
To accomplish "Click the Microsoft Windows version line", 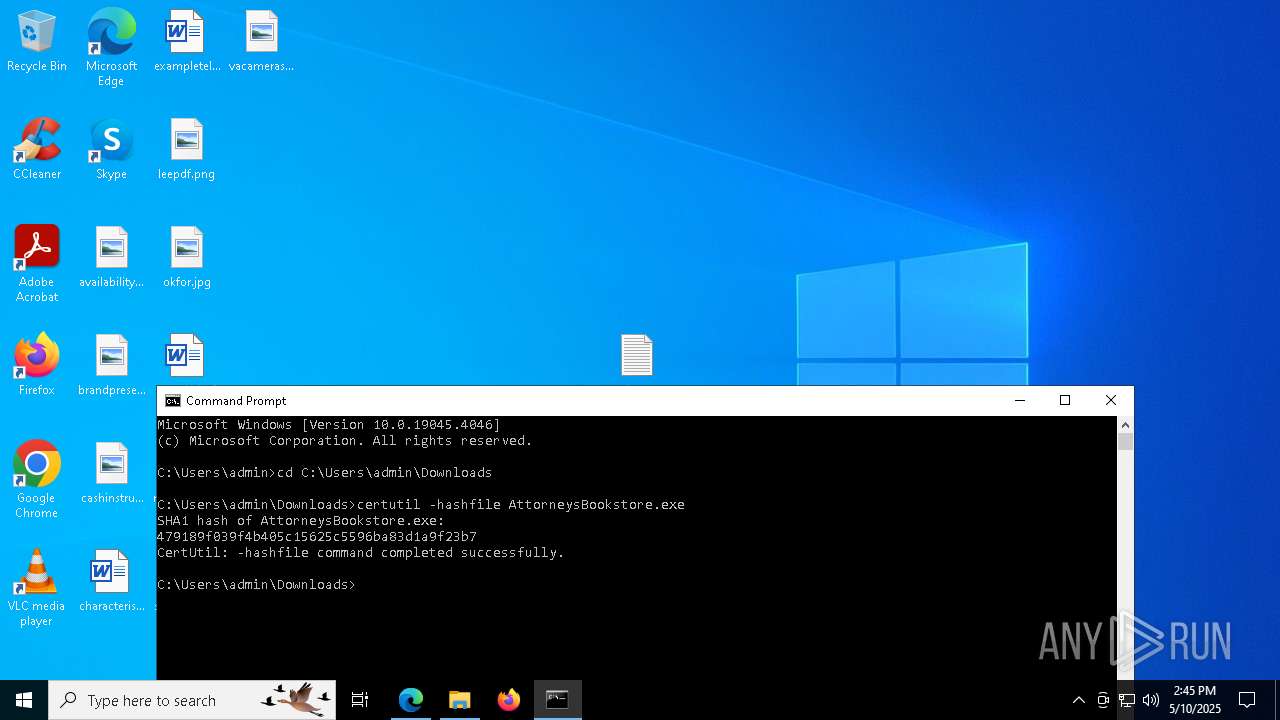I will point(329,425).
